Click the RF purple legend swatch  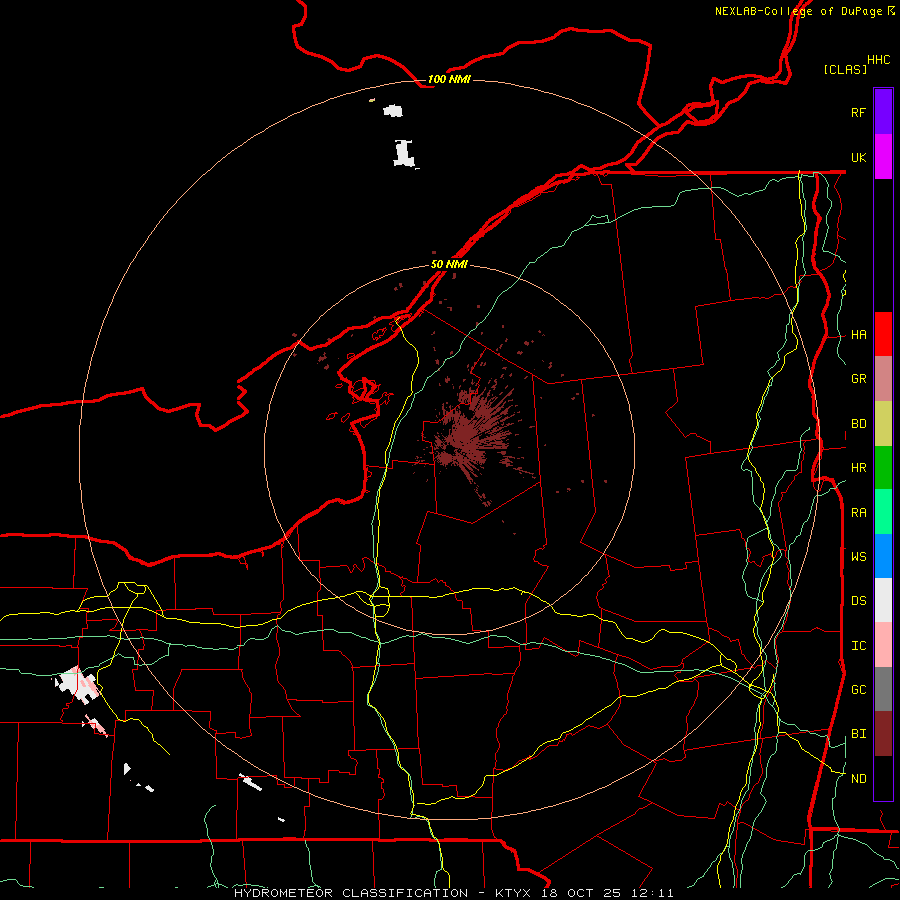[x=883, y=112]
